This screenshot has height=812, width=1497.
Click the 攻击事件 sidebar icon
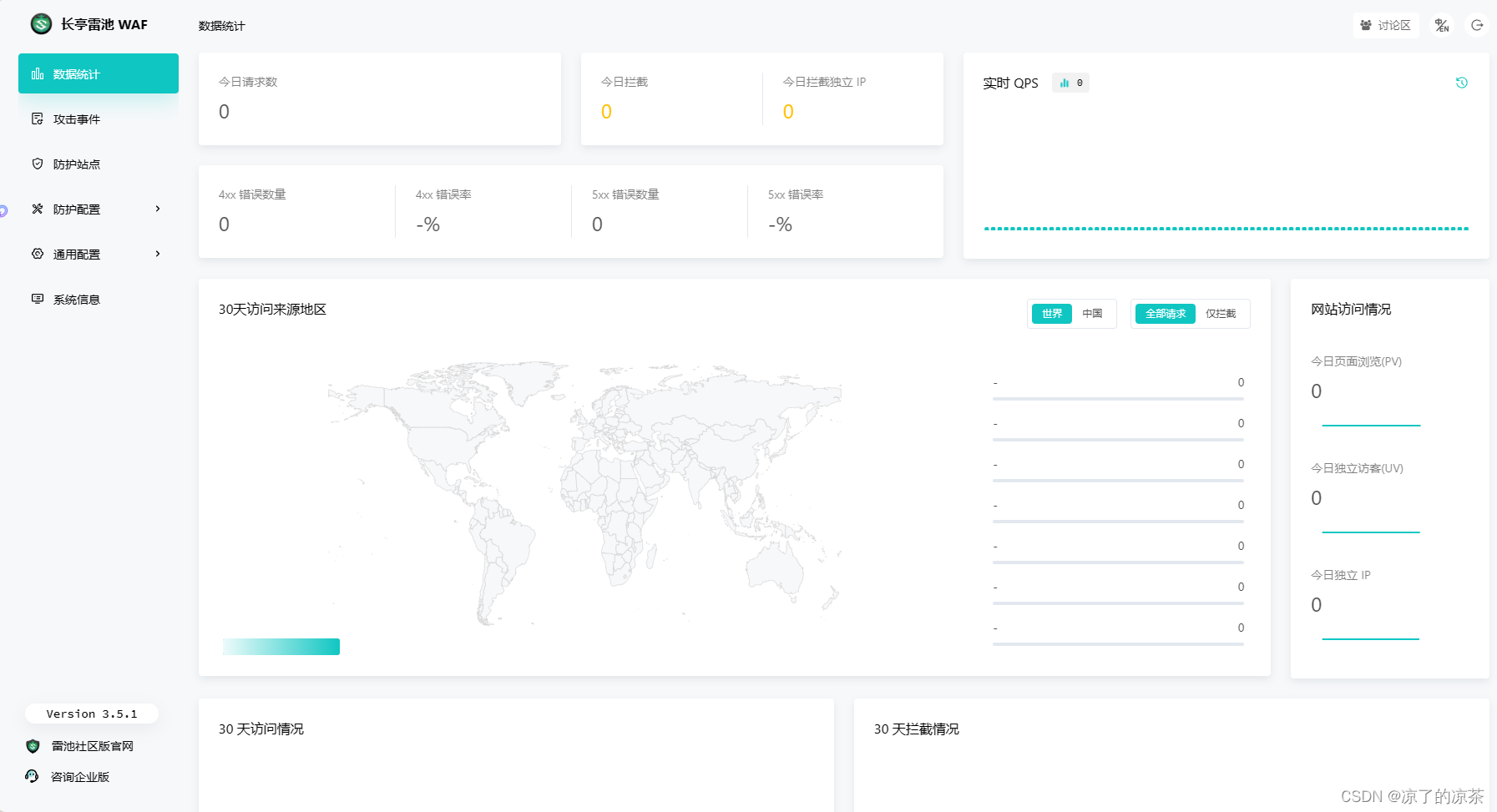38,119
